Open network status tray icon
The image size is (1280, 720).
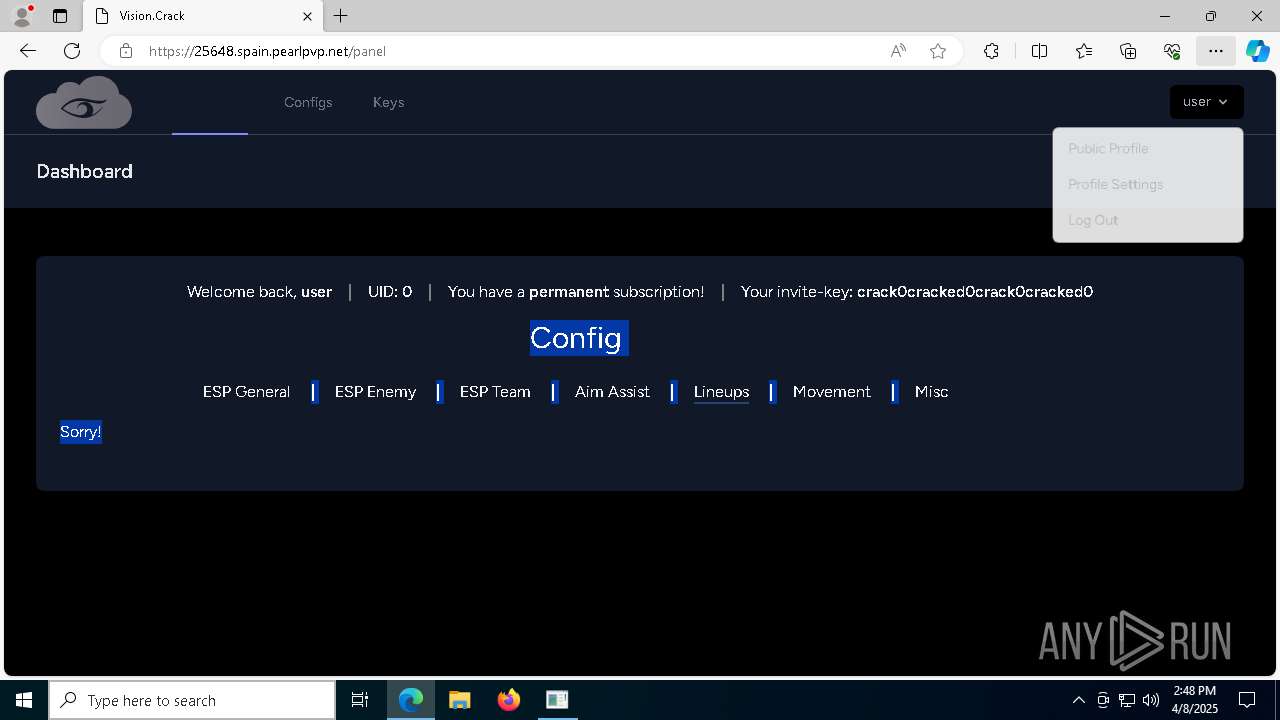[x=1127, y=700]
